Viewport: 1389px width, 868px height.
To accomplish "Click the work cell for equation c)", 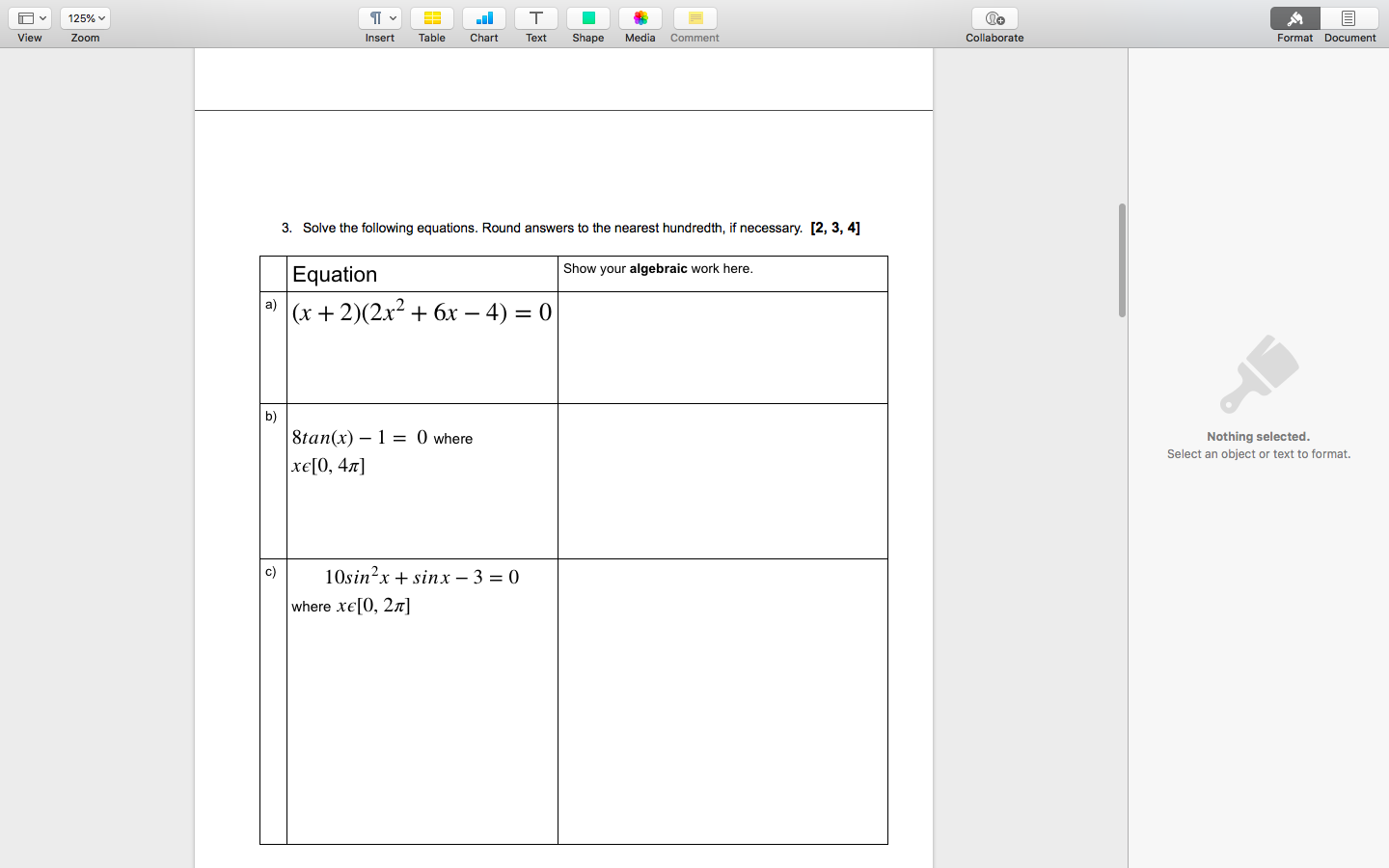I will point(722,701).
